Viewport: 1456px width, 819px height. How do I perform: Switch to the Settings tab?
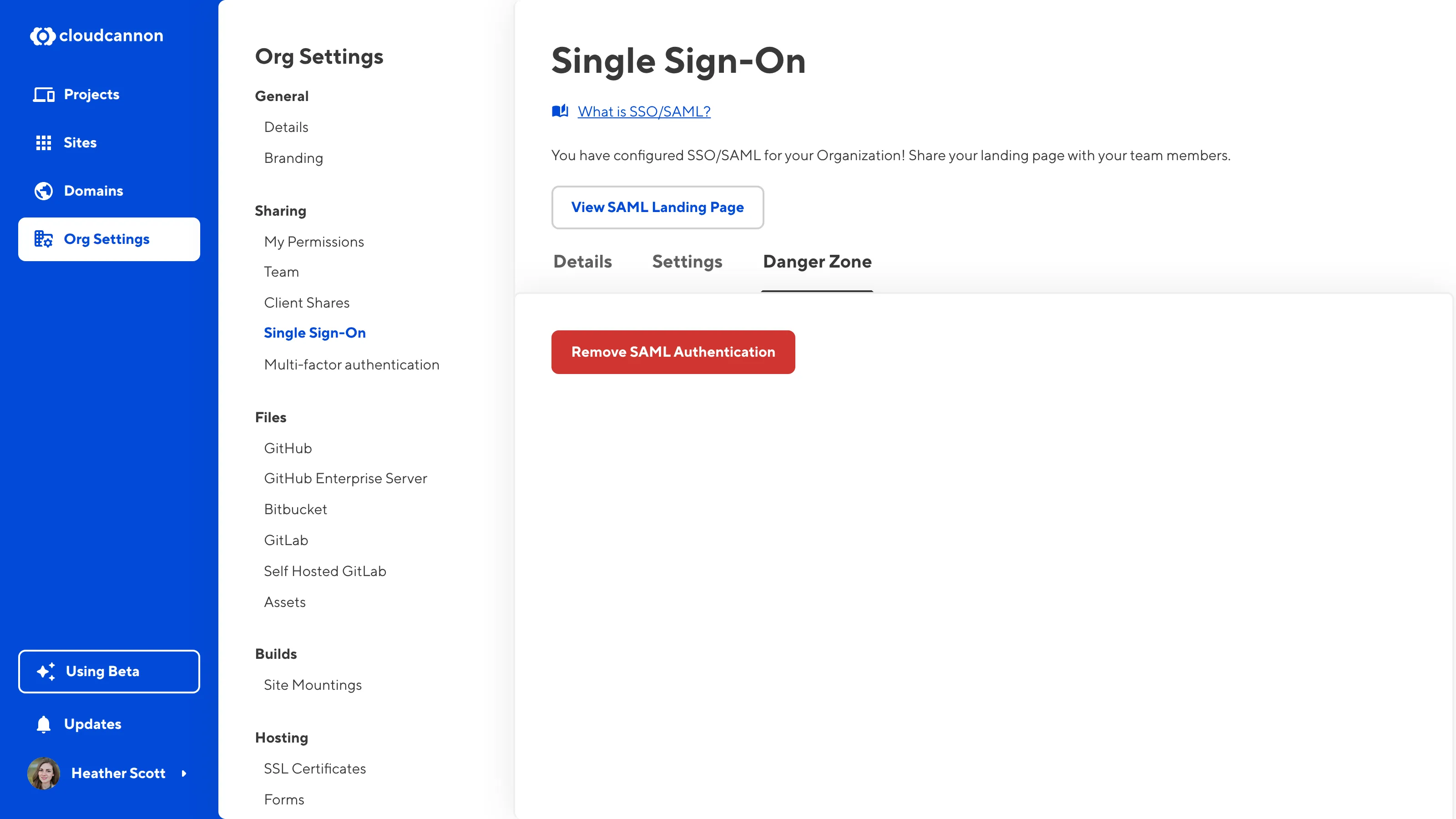688,262
